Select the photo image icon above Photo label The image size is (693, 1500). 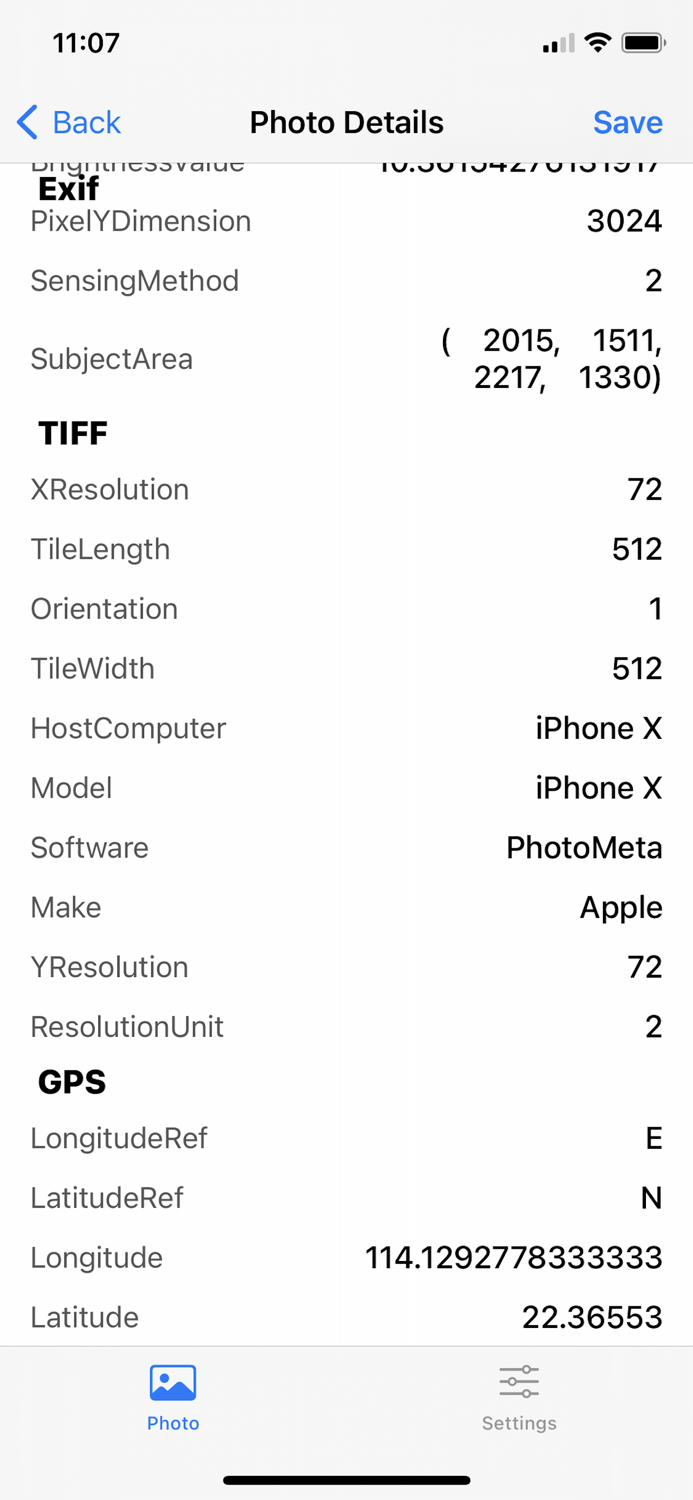coord(172,1382)
